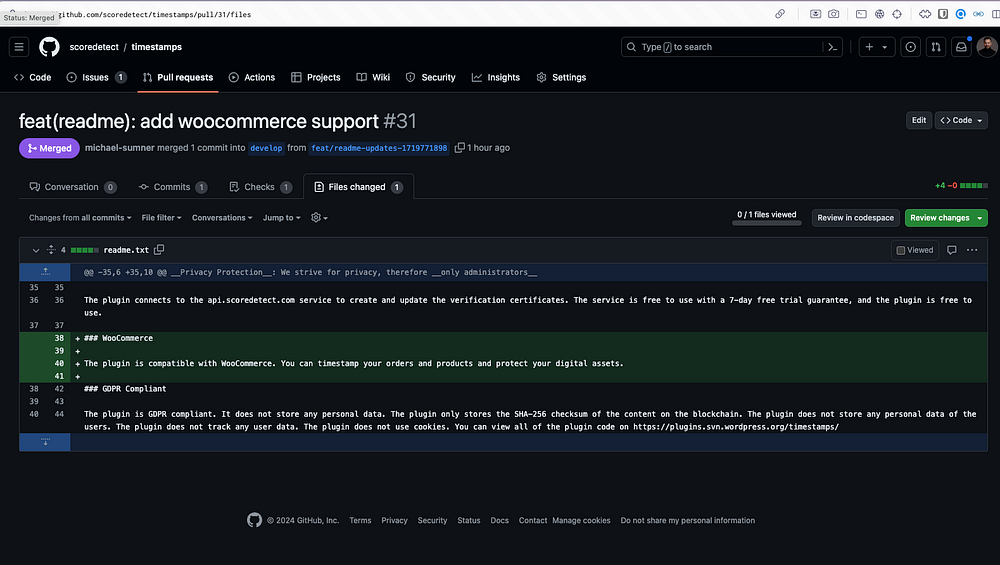1000x565 pixels.
Task: Open the Jump to dropdown
Action: 281,217
